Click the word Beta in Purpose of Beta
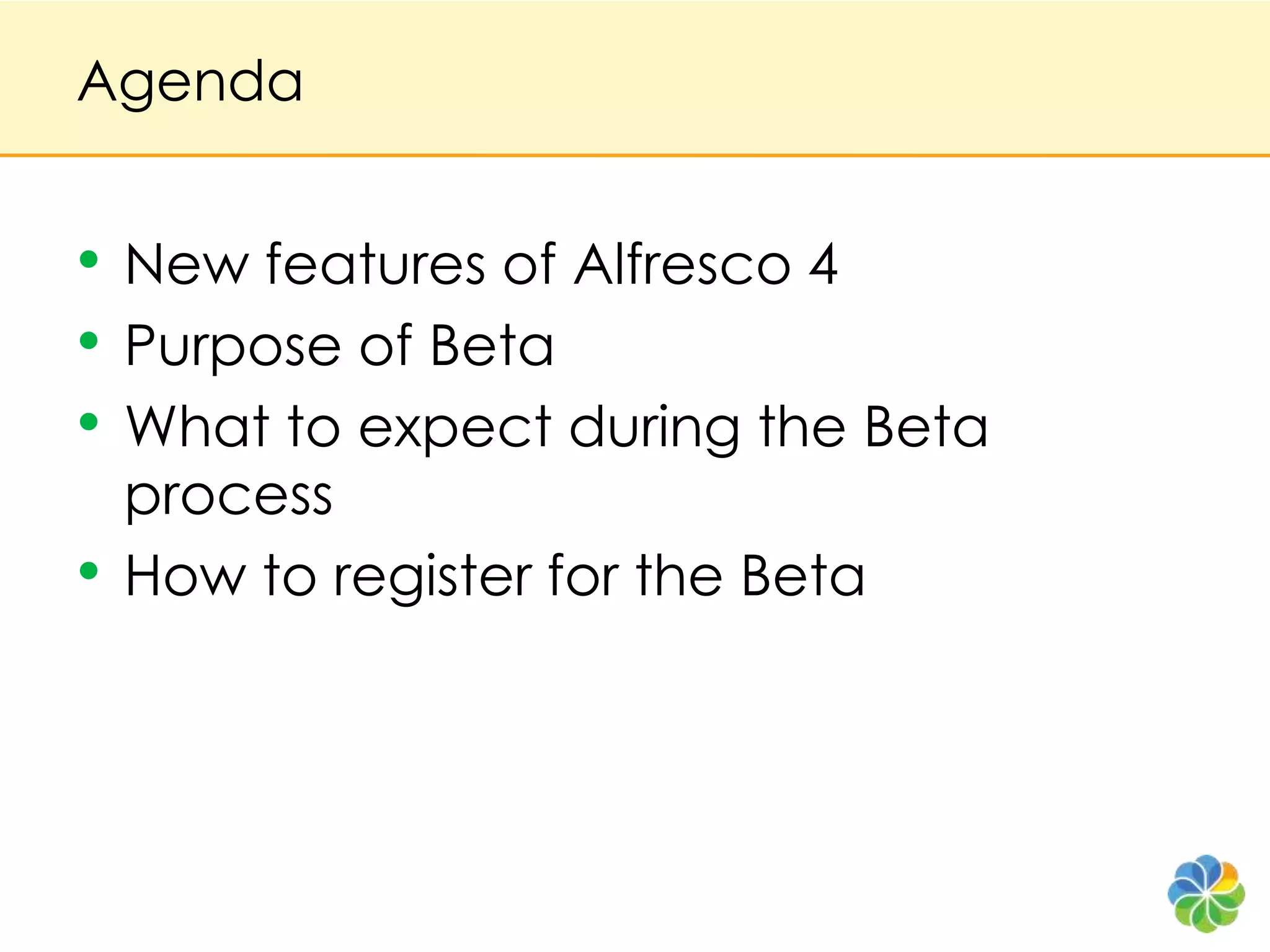The image size is (1270, 952). click(491, 345)
